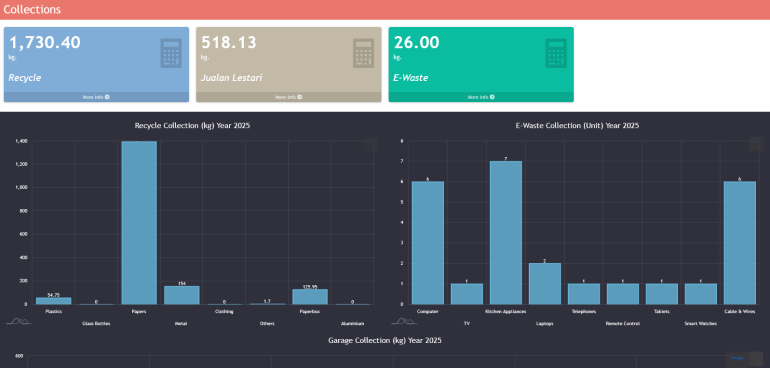This screenshot has height=368, width=770.
Task: Click the 'Papers' axis label
Action: point(139,311)
